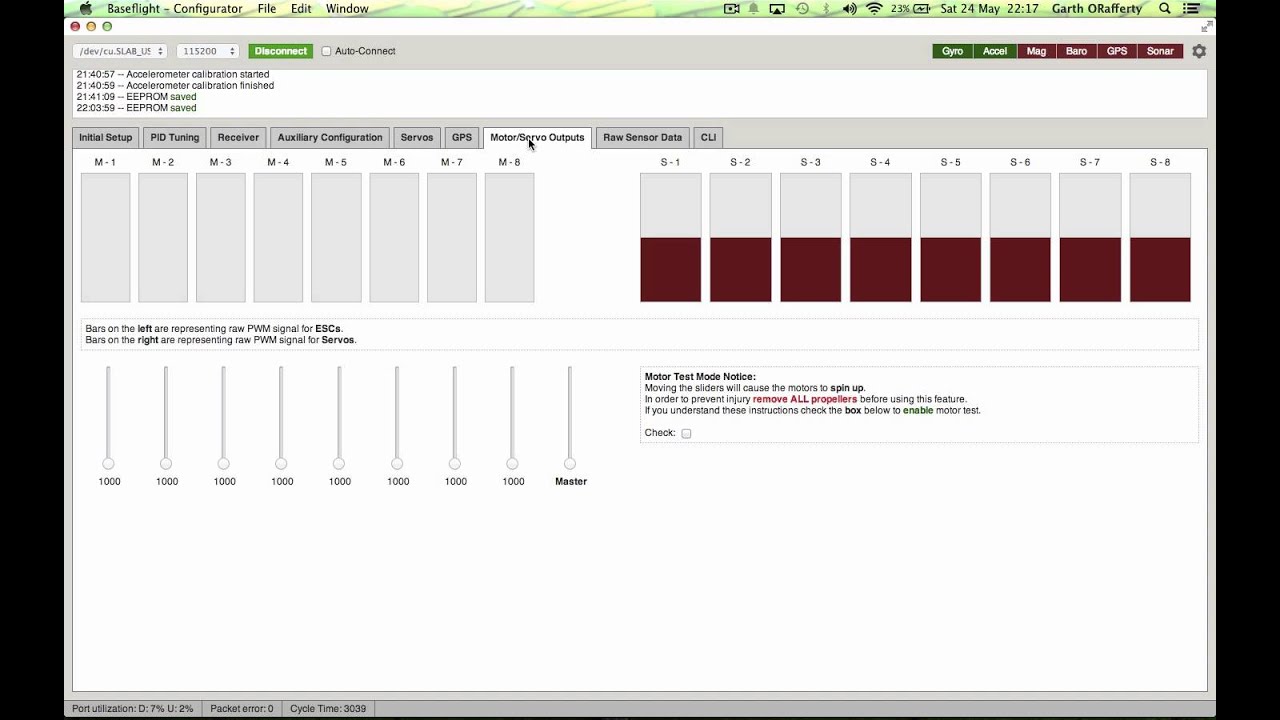Click the second motor slider handle
Image resolution: width=1280 pixels, height=720 pixels.
click(166, 464)
